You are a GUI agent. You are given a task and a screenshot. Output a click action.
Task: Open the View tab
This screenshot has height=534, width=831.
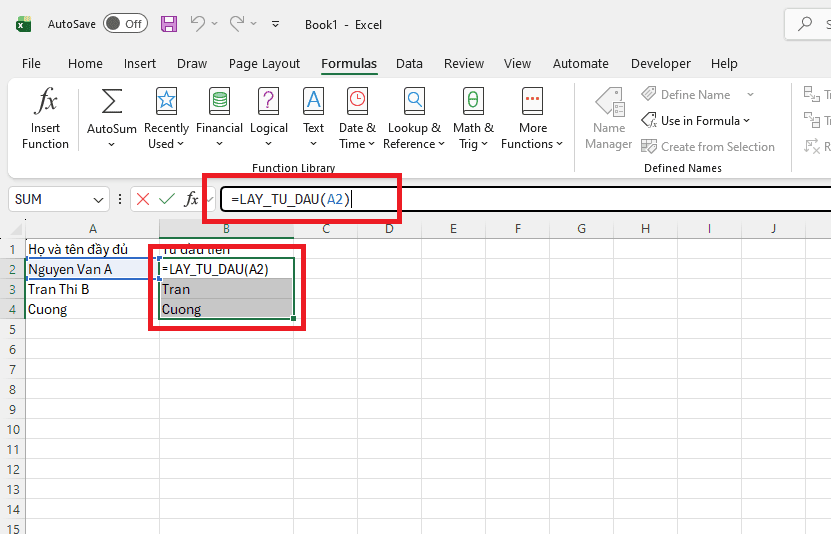point(517,64)
